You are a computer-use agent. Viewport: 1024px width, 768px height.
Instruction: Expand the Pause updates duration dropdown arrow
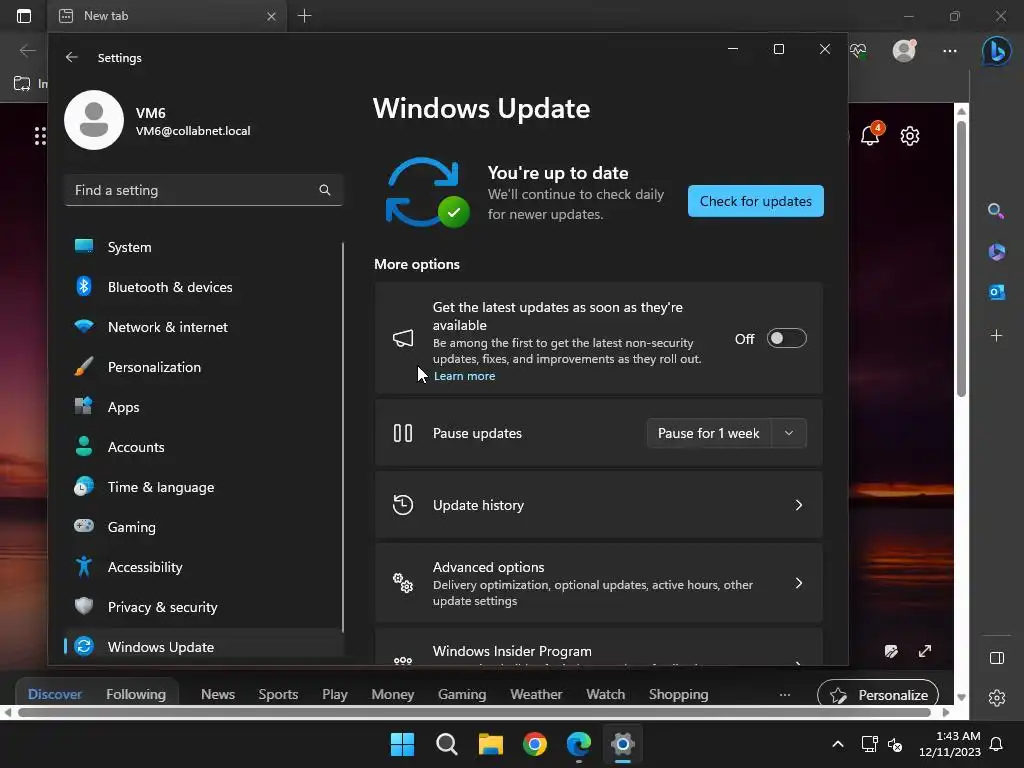tap(789, 433)
